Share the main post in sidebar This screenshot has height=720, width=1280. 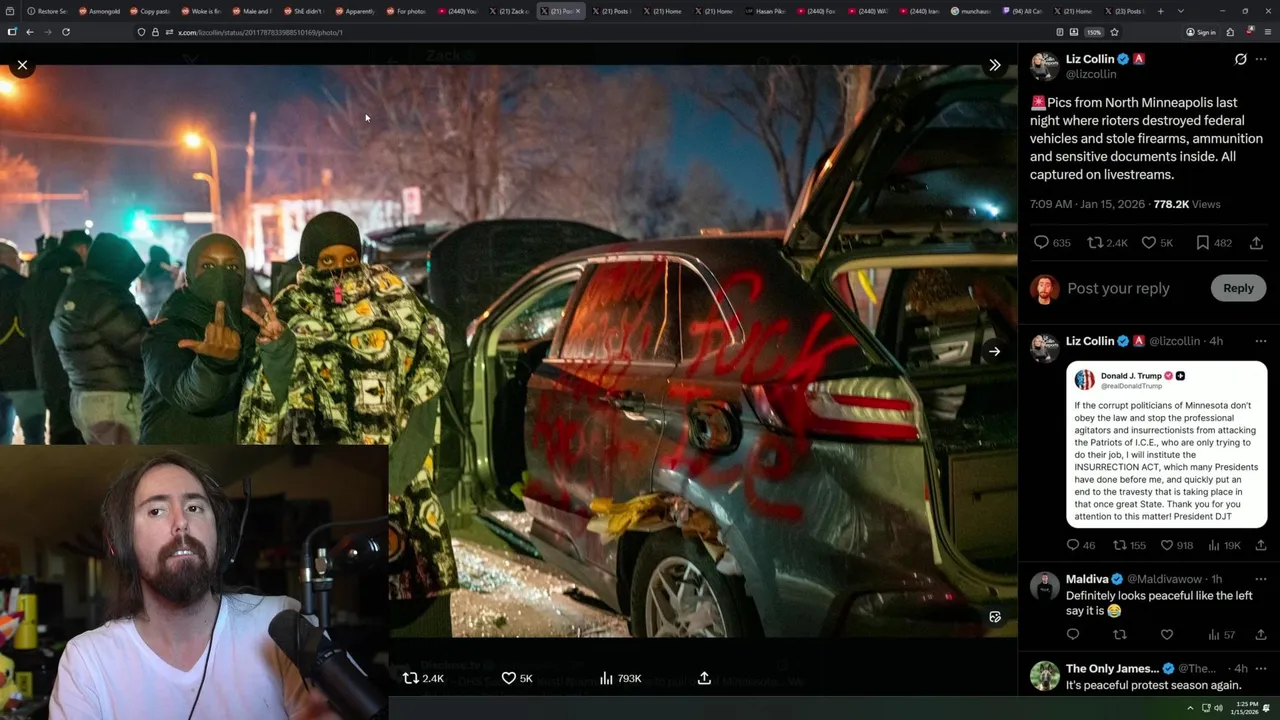click(1256, 242)
